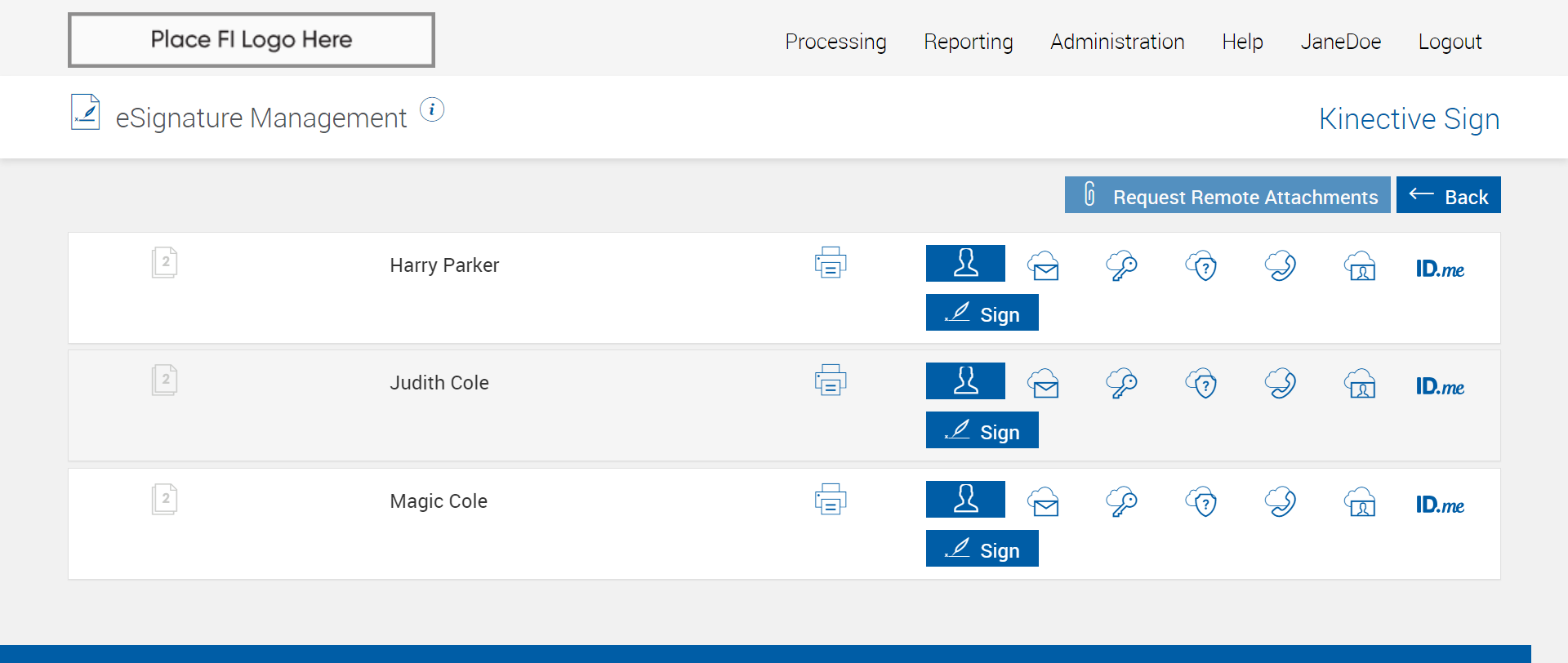Screen dimensions: 1568x663
Task: Select security question shield for Magic Cole
Action: (x=1201, y=502)
